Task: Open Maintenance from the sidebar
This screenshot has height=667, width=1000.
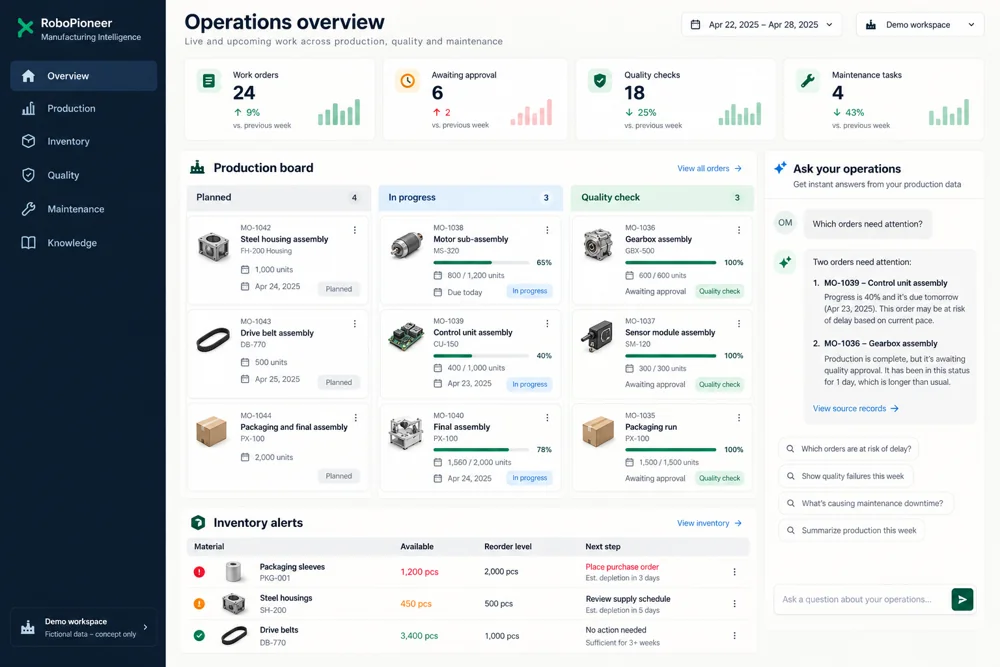Action: (x=84, y=209)
